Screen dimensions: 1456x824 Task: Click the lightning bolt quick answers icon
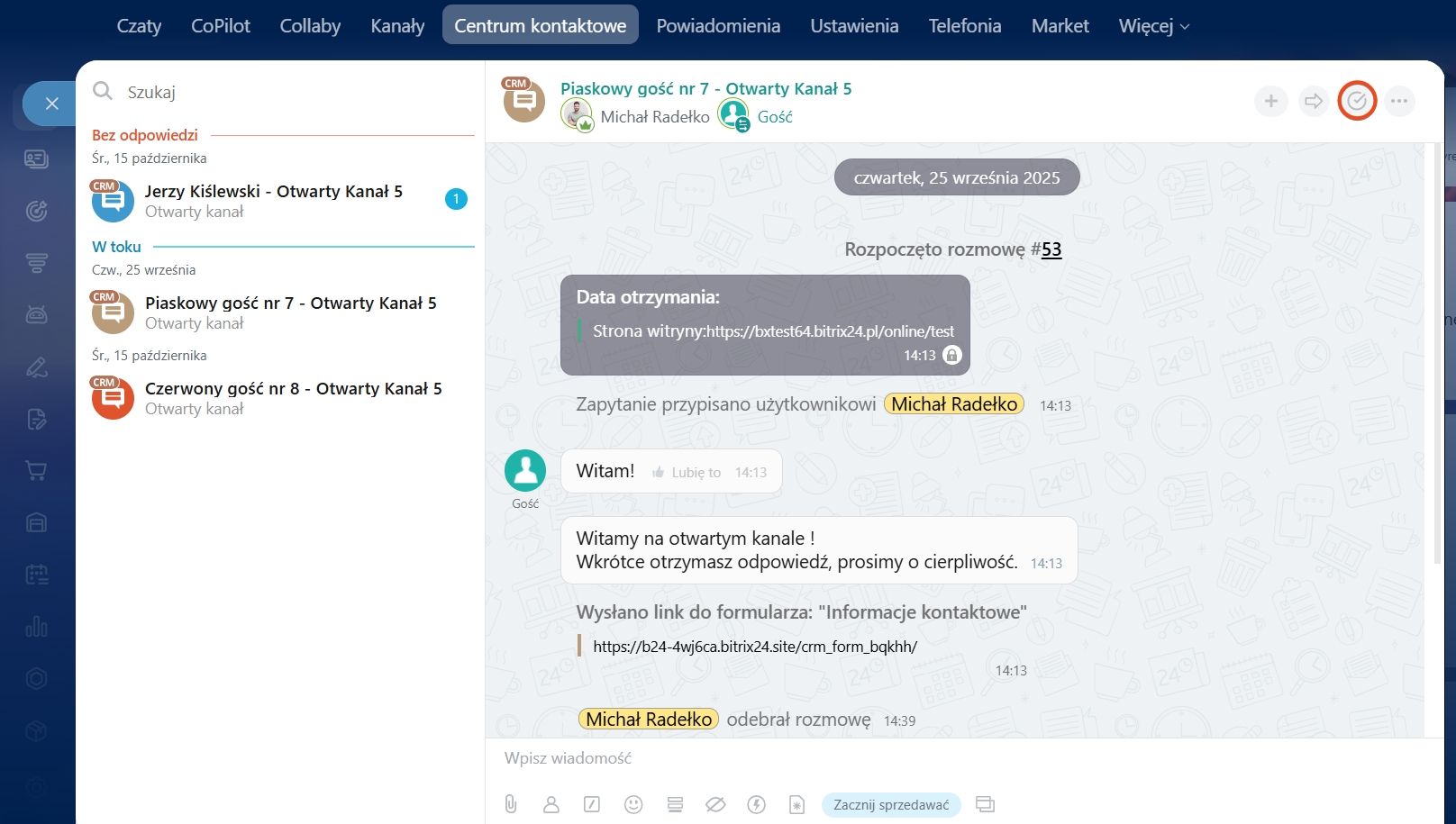(x=756, y=804)
